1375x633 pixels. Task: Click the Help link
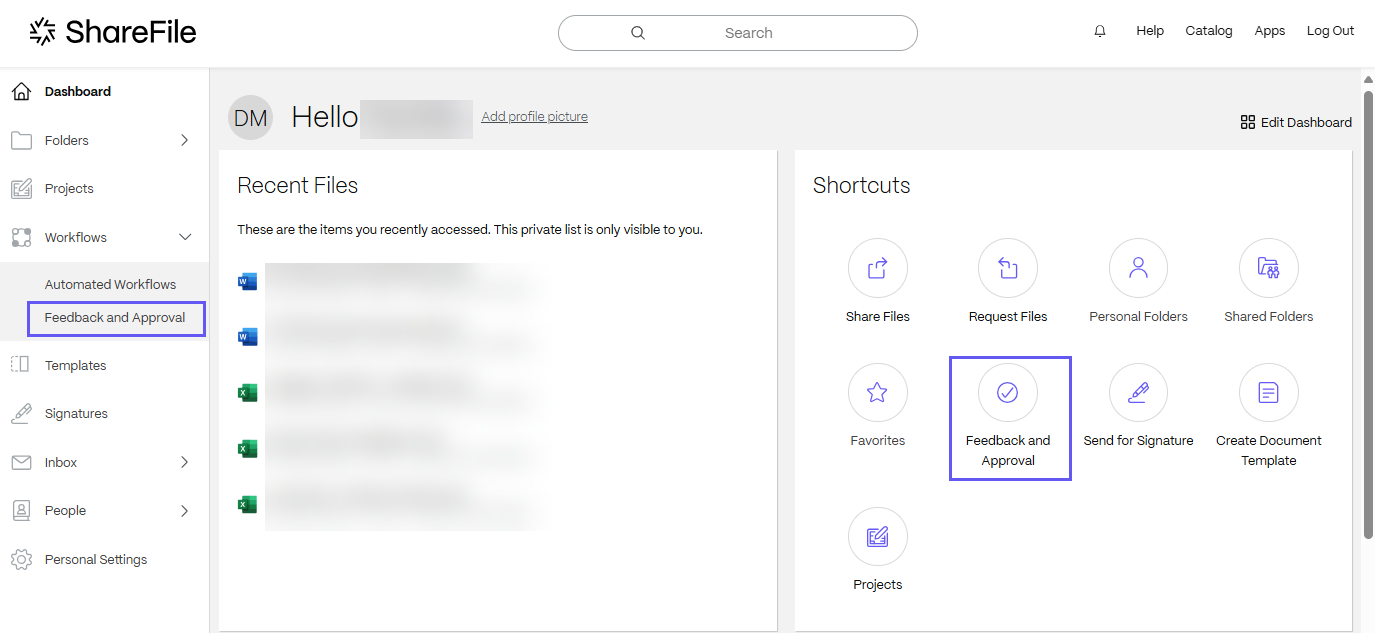coord(1150,31)
